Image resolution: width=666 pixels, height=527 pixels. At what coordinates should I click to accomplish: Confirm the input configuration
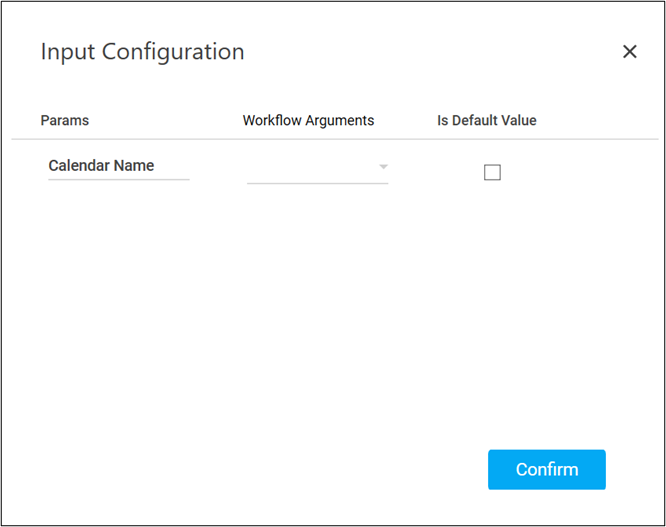pyautogui.click(x=546, y=469)
